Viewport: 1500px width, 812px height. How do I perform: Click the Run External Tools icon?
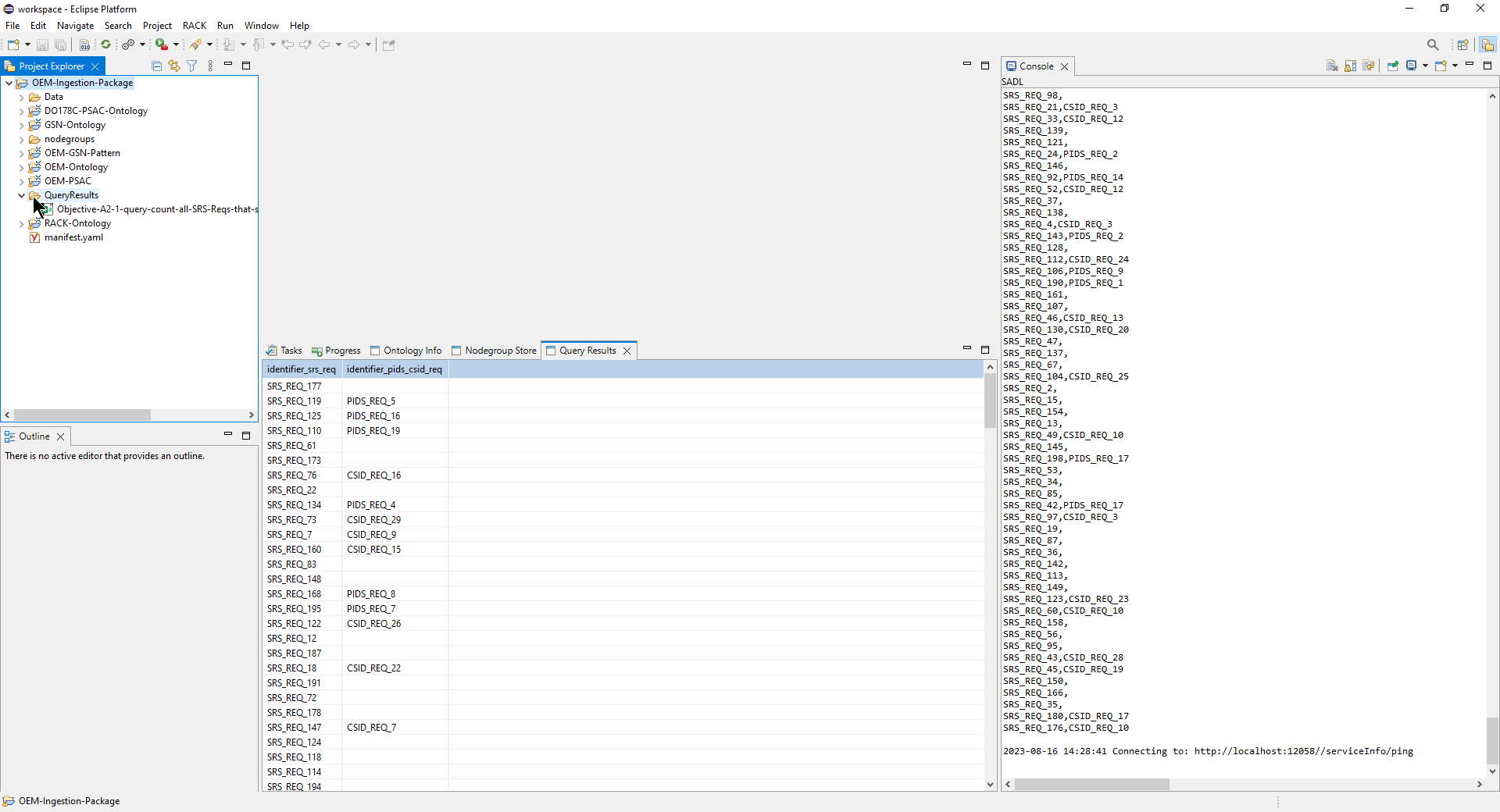pyautogui.click(x=162, y=45)
